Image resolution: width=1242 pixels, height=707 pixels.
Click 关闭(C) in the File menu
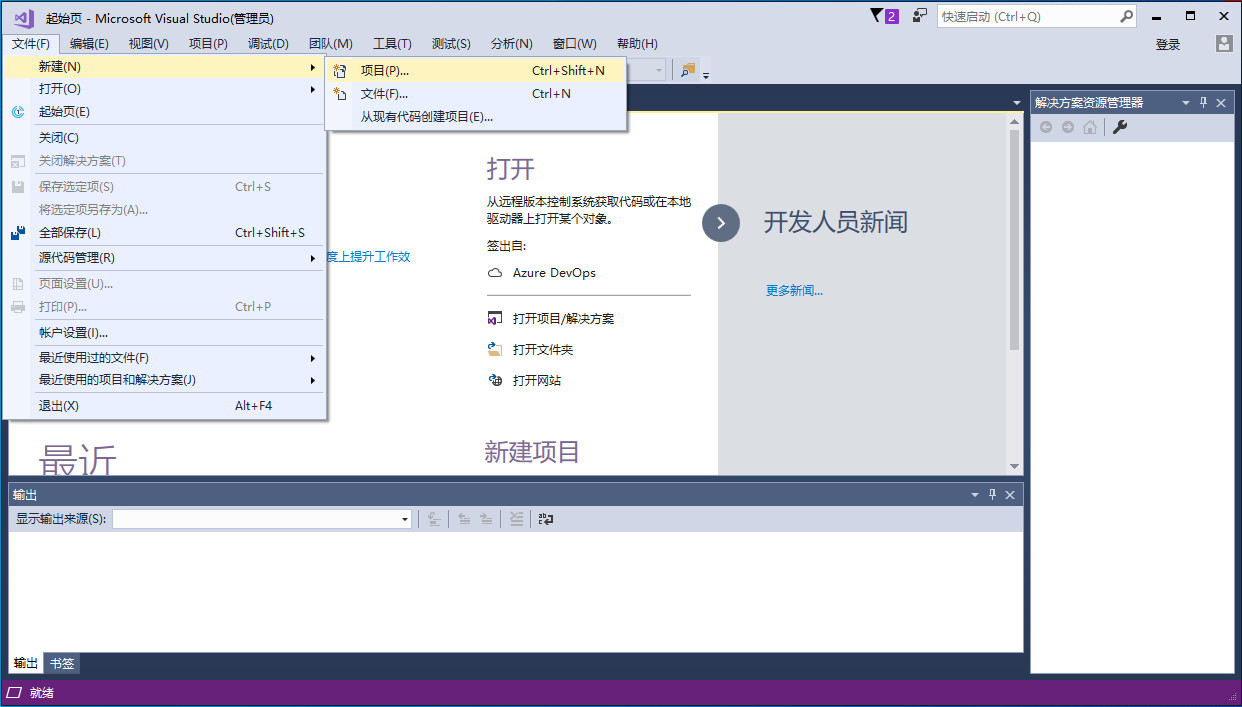[x=165, y=138]
